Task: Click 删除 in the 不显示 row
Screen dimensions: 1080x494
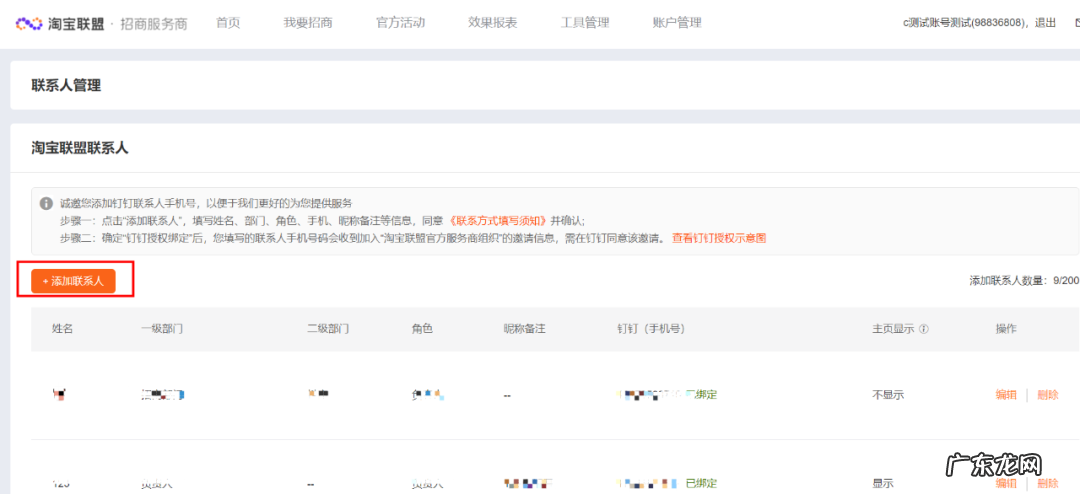Action: tap(1048, 395)
